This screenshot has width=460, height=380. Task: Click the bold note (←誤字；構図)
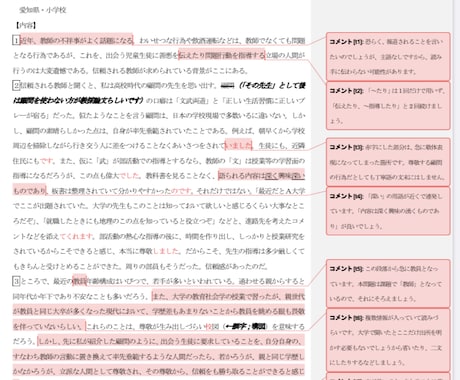pos(245,326)
